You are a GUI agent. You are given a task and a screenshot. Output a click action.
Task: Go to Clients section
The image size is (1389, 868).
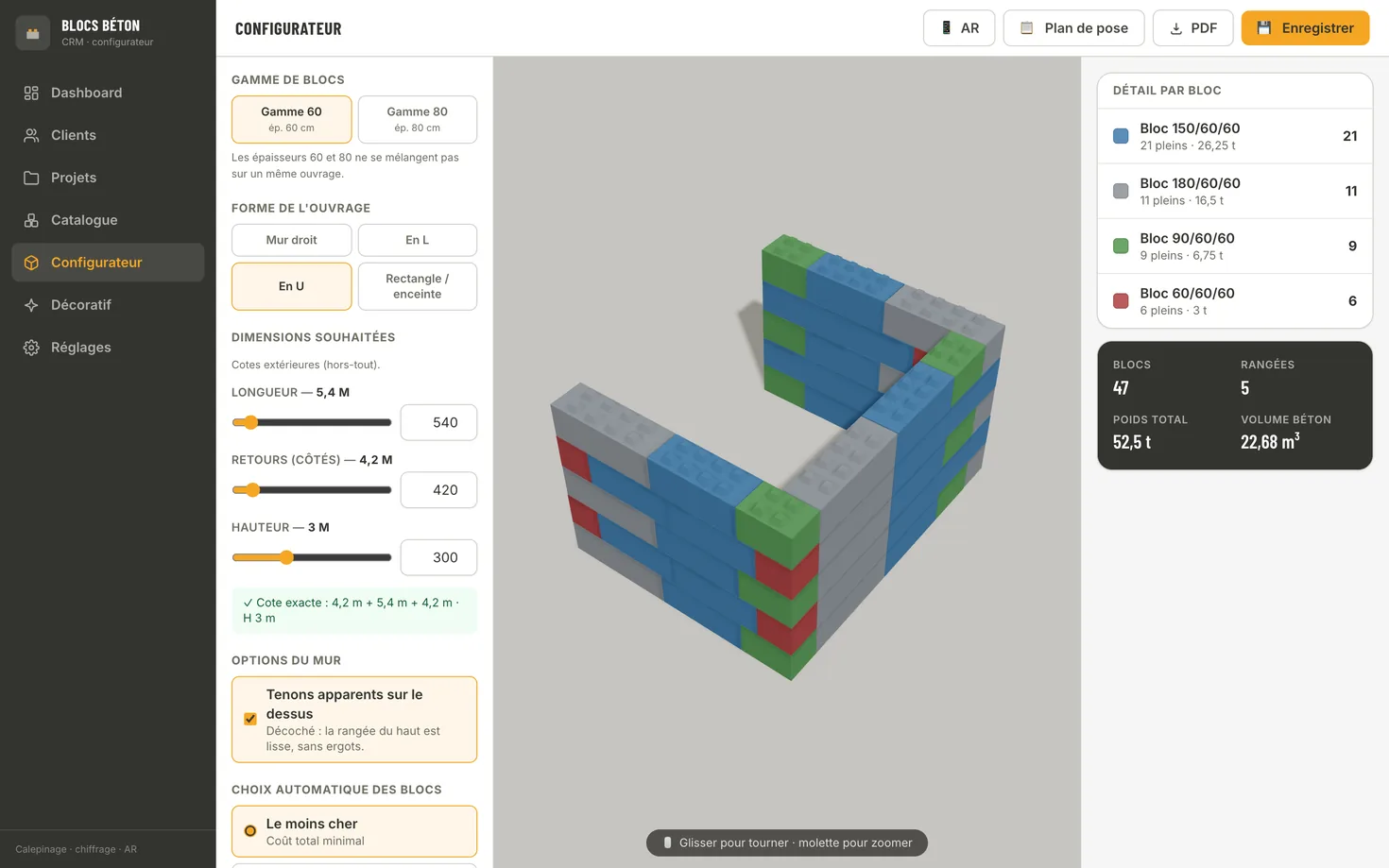pyautogui.click(x=108, y=135)
